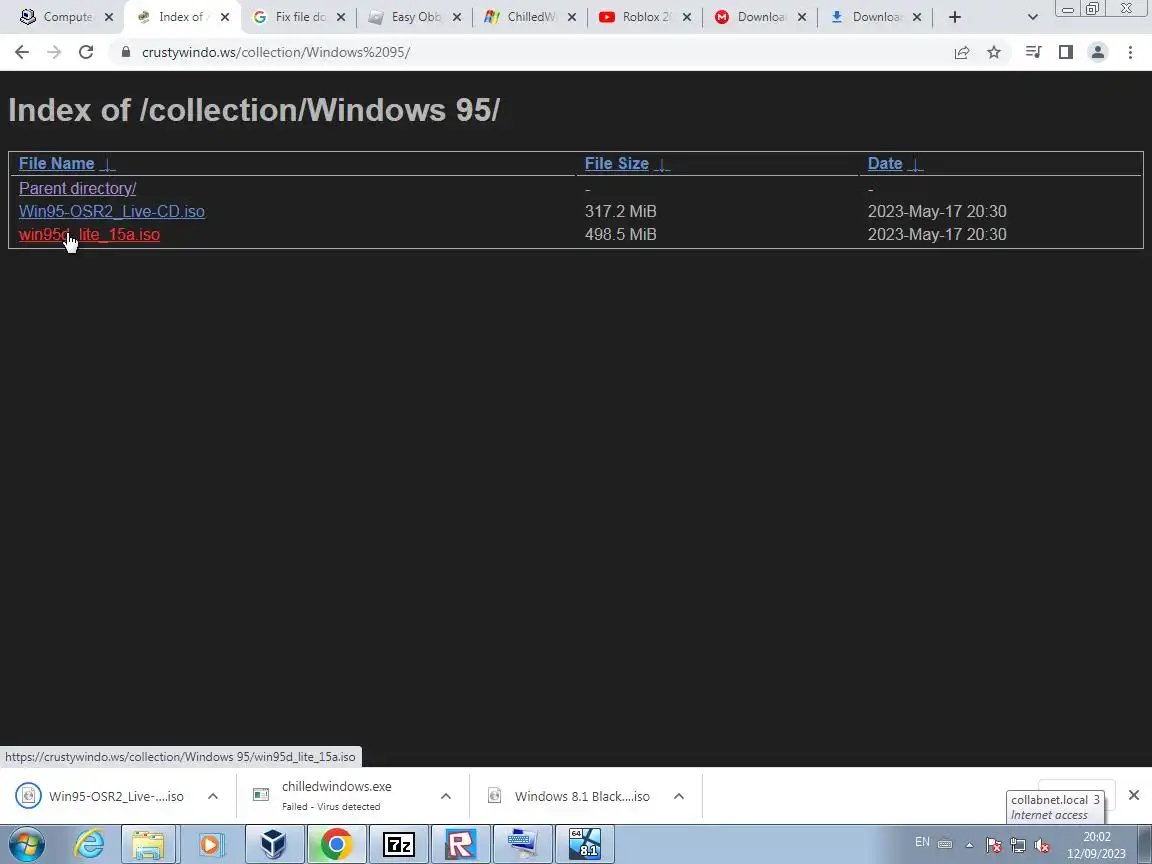Open VirtualBox from taskbar
Image resolution: width=1152 pixels, height=864 pixels.
pyautogui.click(x=273, y=844)
